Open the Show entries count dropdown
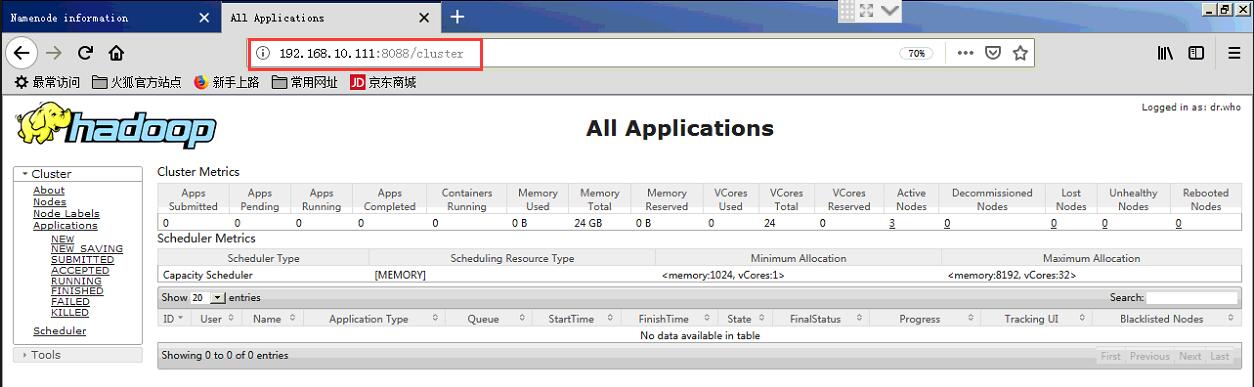 click(x=208, y=298)
